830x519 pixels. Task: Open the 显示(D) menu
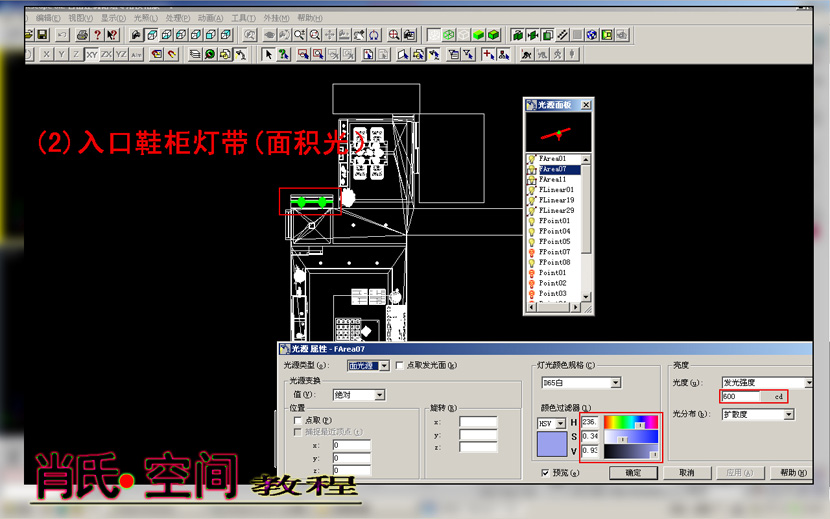pos(113,18)
